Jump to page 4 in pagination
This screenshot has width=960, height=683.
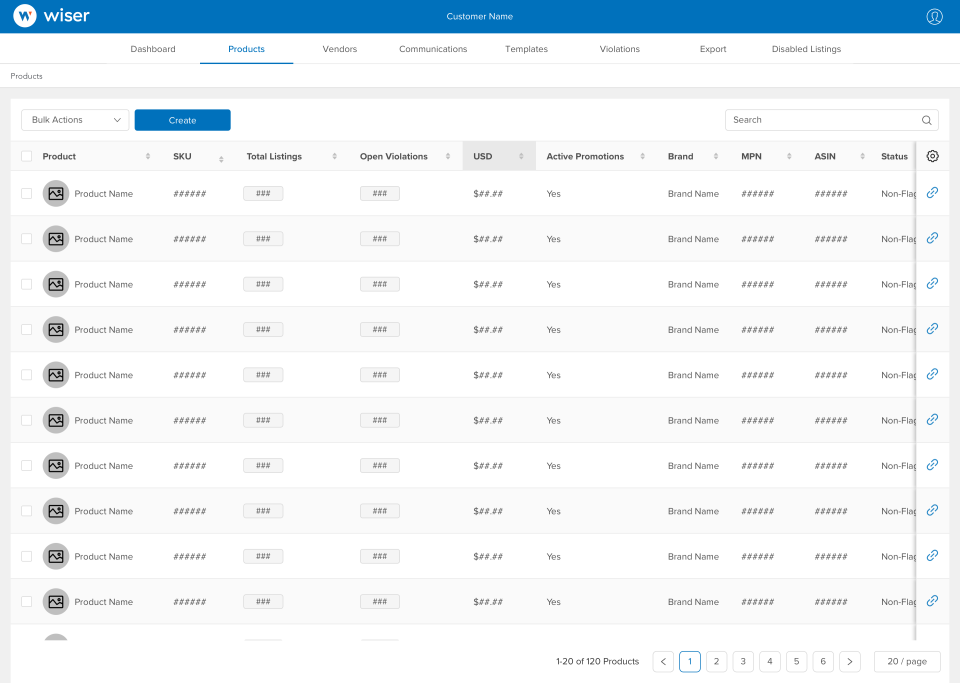coord(769,661)
